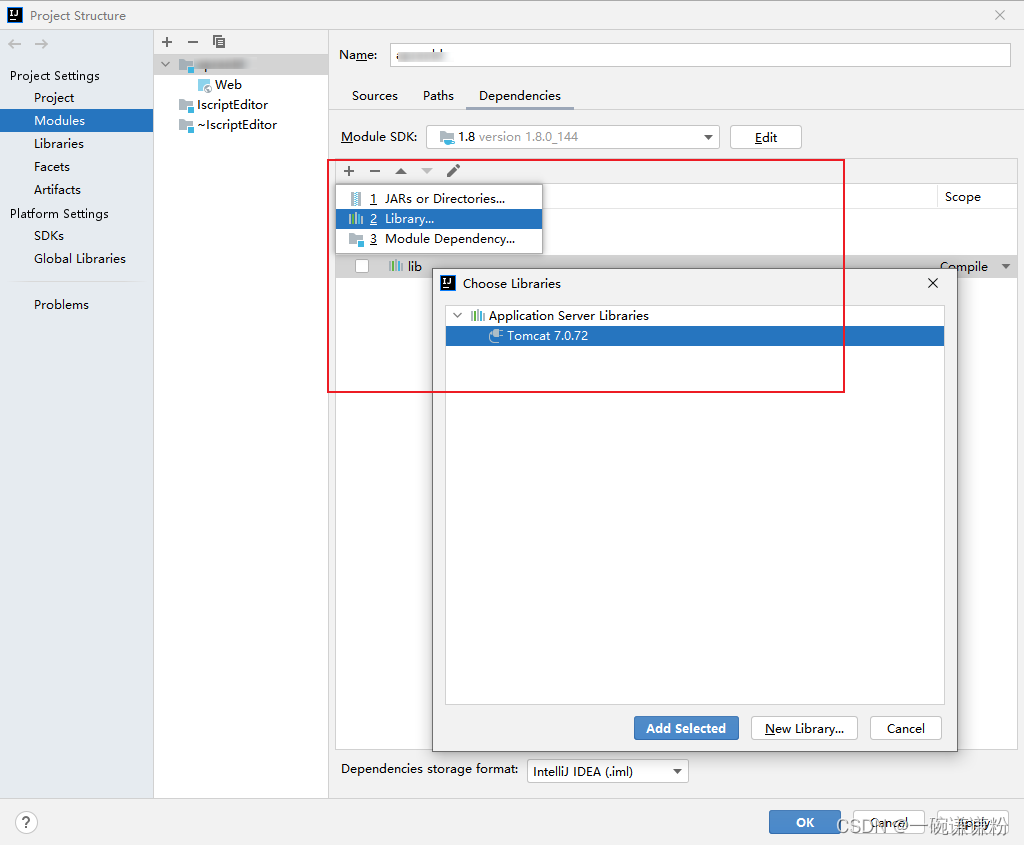Click the Scope column header

(963, 197)
